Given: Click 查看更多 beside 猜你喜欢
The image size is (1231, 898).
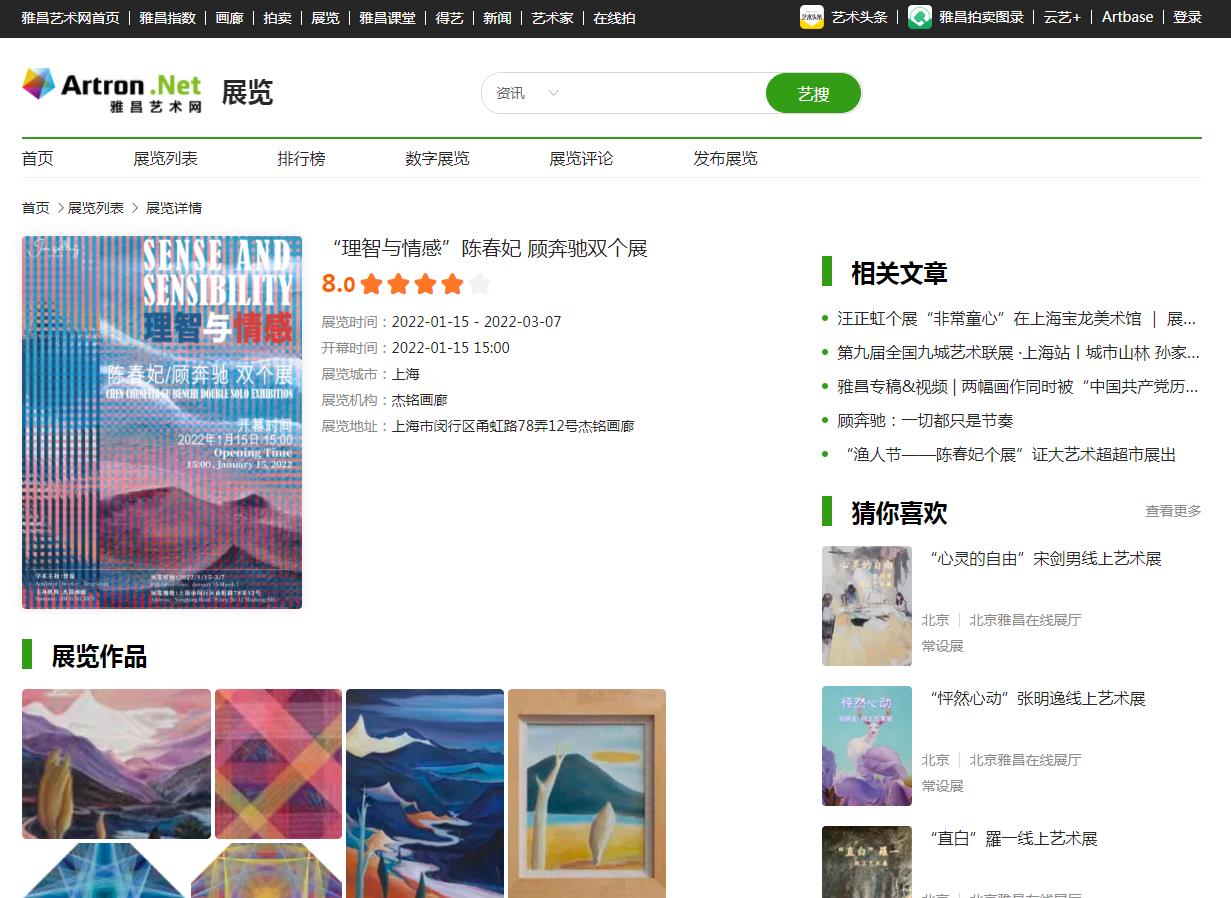Looking at the screenshot, I should [1173, 511].
